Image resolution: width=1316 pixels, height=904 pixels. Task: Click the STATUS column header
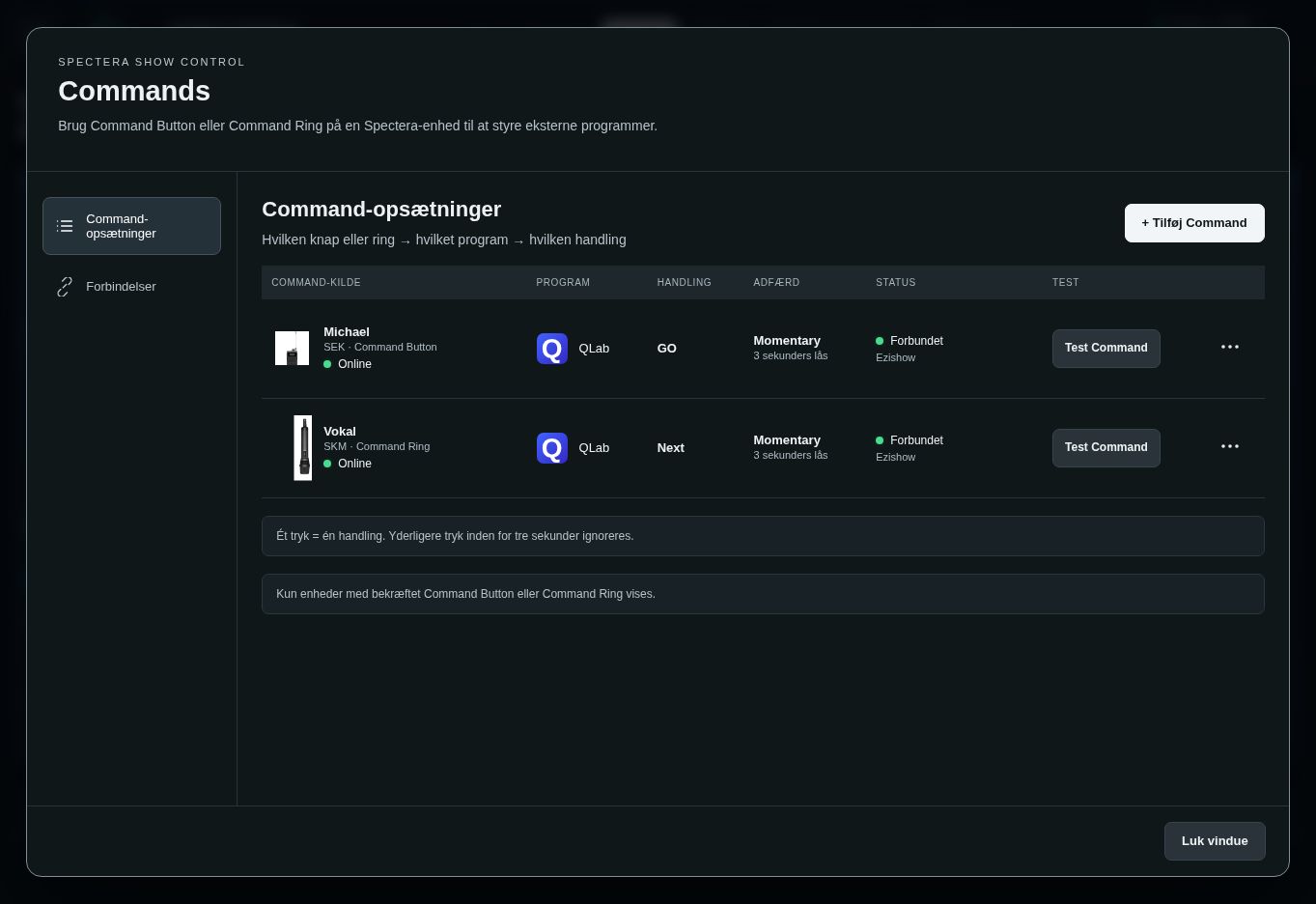click(x=896, y=283)
